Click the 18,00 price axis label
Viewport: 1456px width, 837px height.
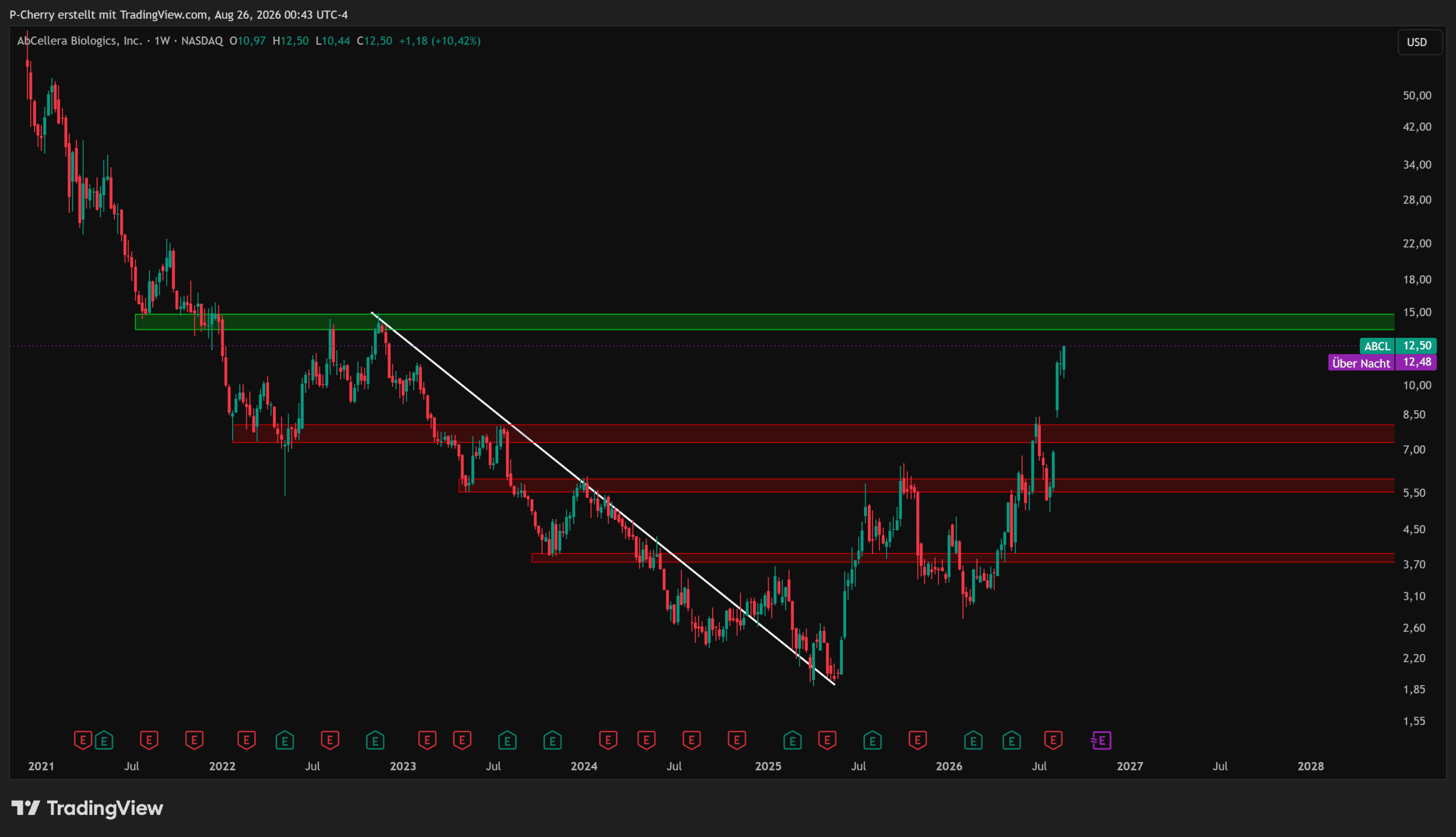click(1417, 280)
